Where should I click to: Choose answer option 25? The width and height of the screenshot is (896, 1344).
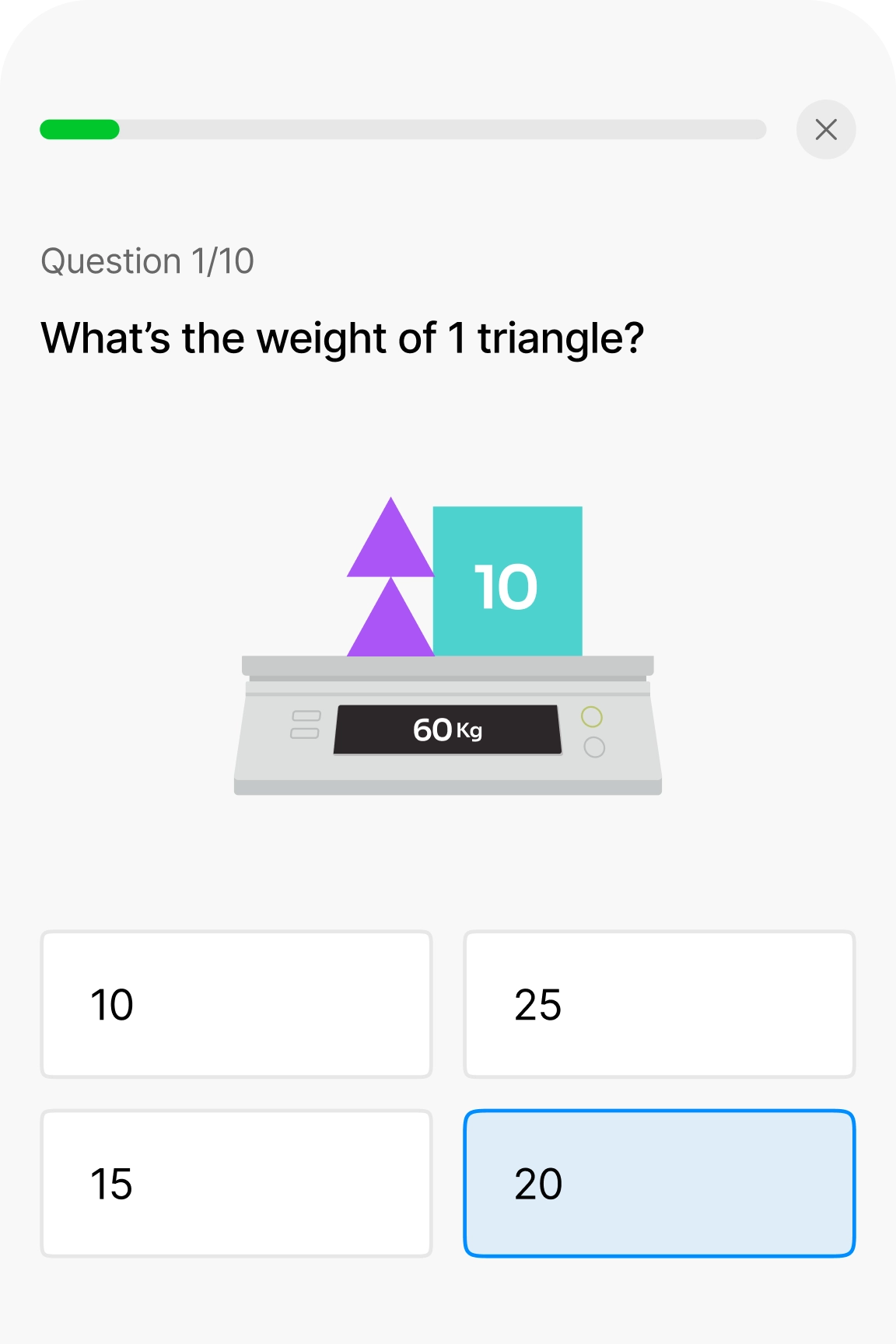[x=660, y=1004]
